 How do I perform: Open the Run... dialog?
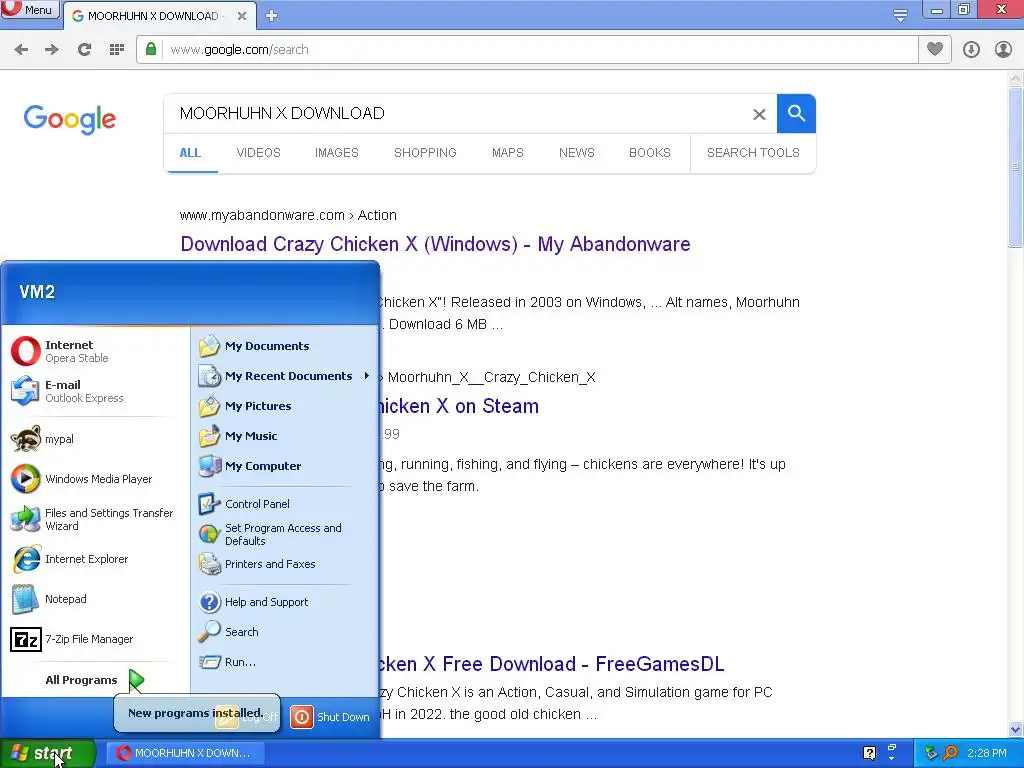pos(285,662)
